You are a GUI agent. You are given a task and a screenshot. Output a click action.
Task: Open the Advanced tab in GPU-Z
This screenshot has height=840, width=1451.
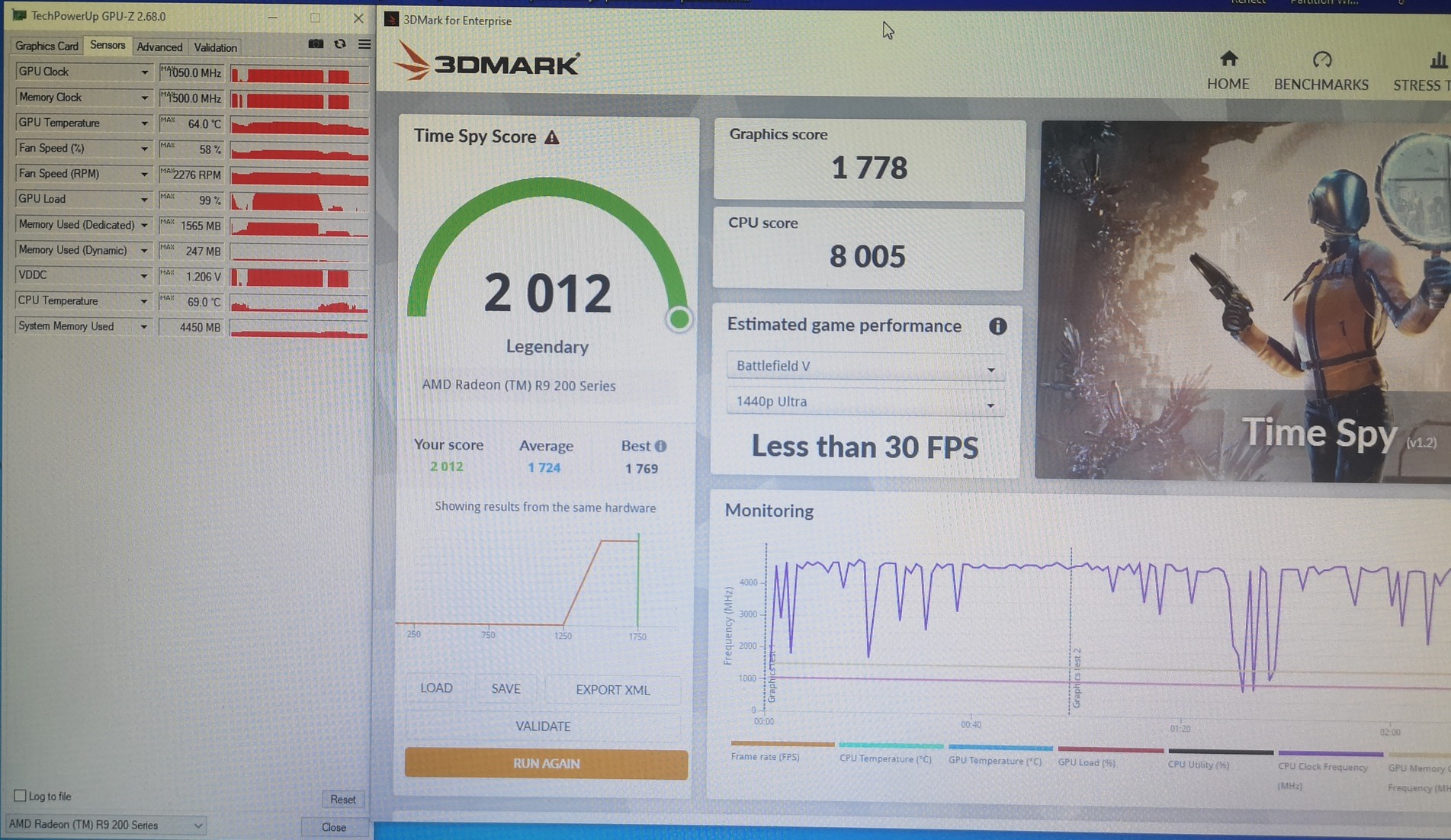click(x=159, y=46)
